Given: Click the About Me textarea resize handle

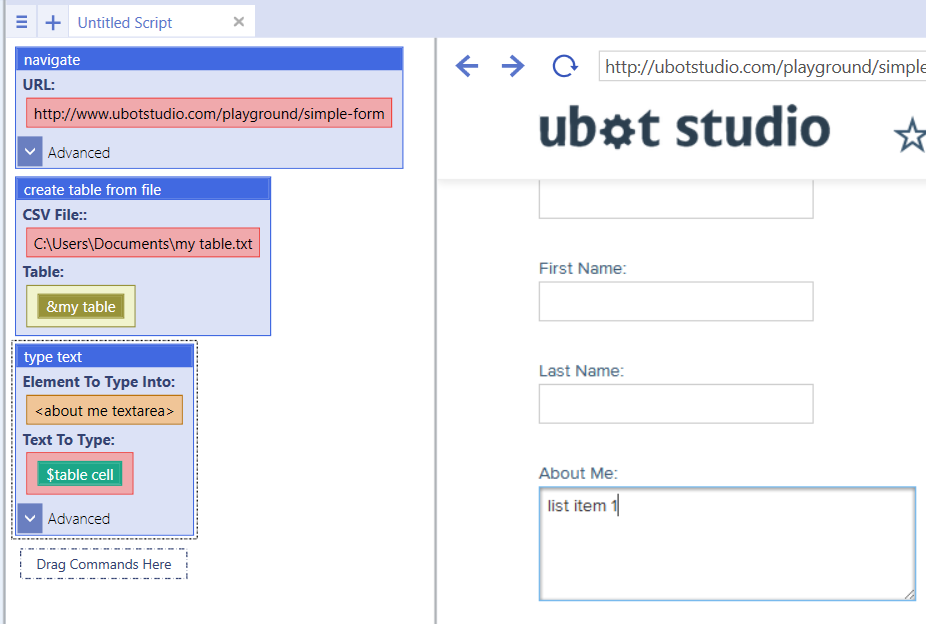Looking at the screenshot, I should coord(909,594).
